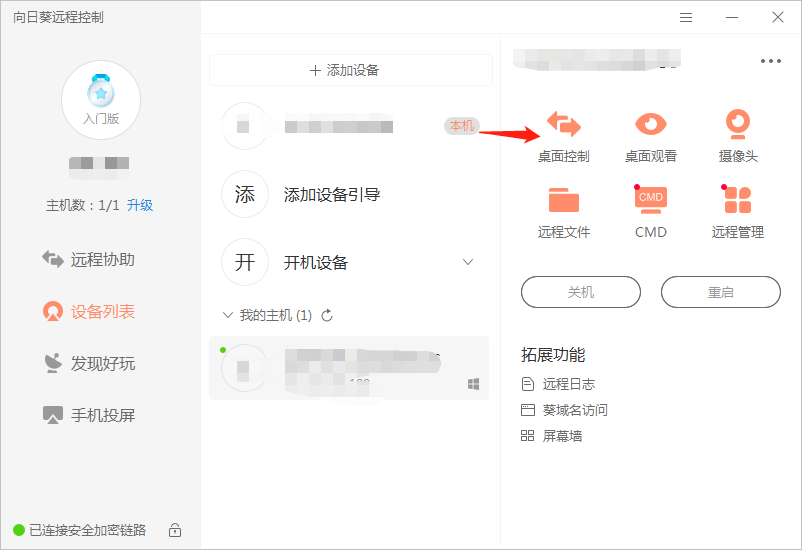Select the 开机设备 row
The image size is (802, 550).
click(349, 262)
